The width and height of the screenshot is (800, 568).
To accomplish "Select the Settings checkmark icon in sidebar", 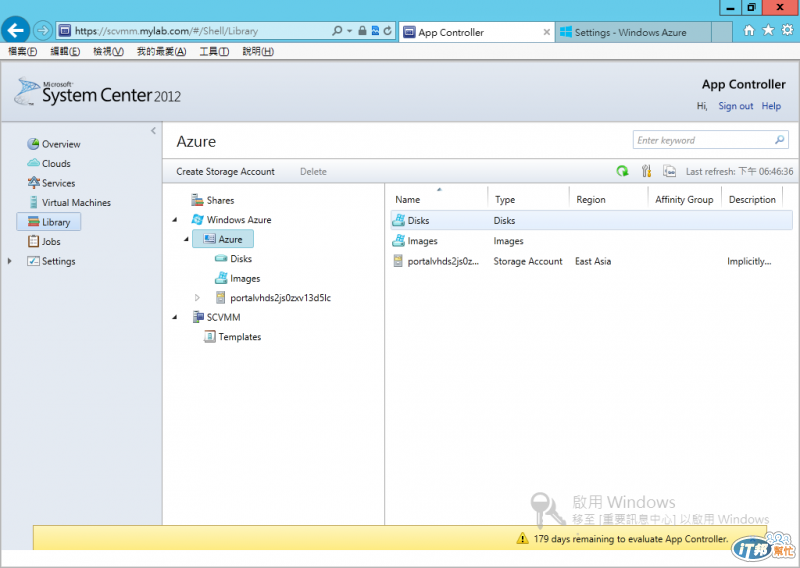I will point(34,261).
